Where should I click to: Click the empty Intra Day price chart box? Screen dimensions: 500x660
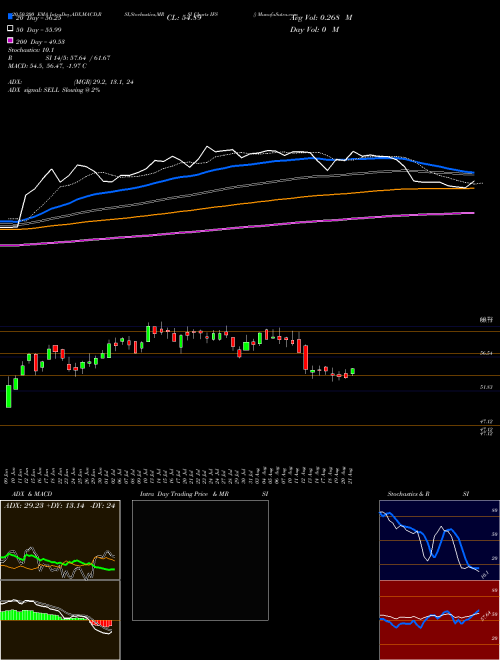[x=200, y=560]
